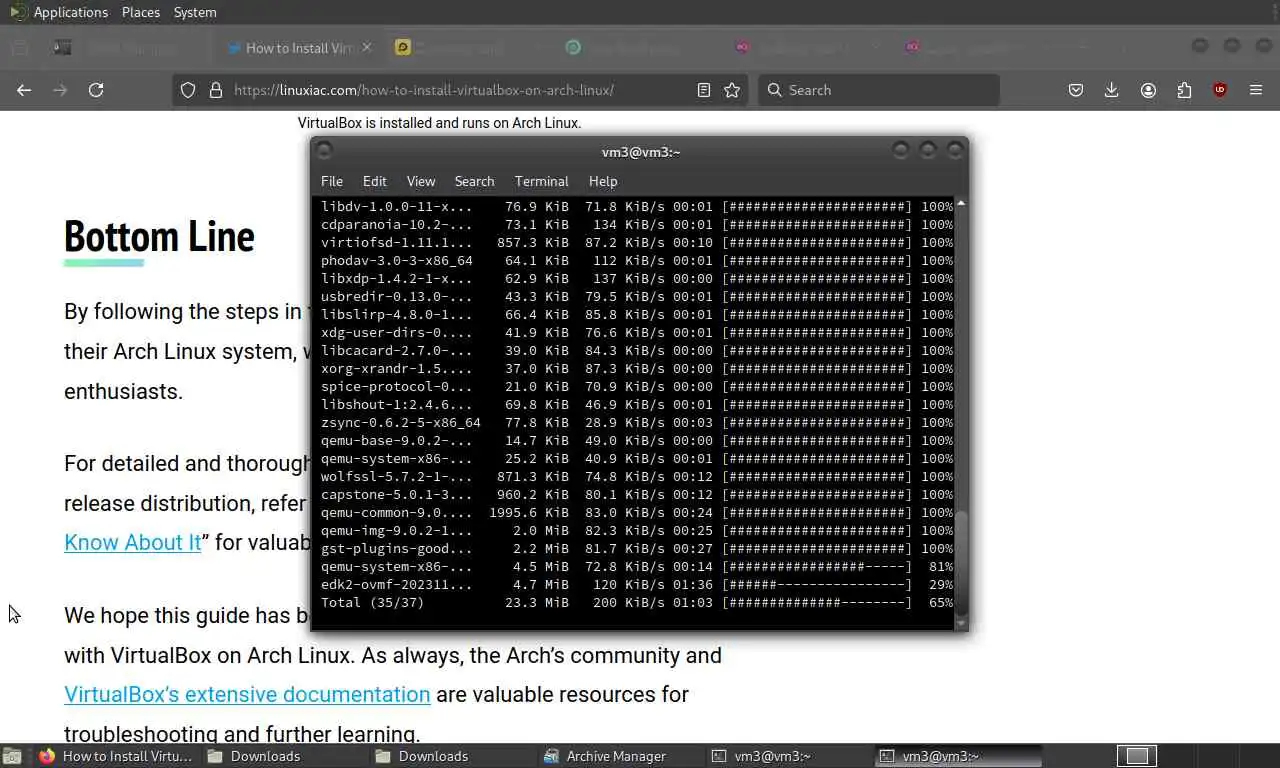
Task: Bookmark this page with the star
Action: pos(732,90)
